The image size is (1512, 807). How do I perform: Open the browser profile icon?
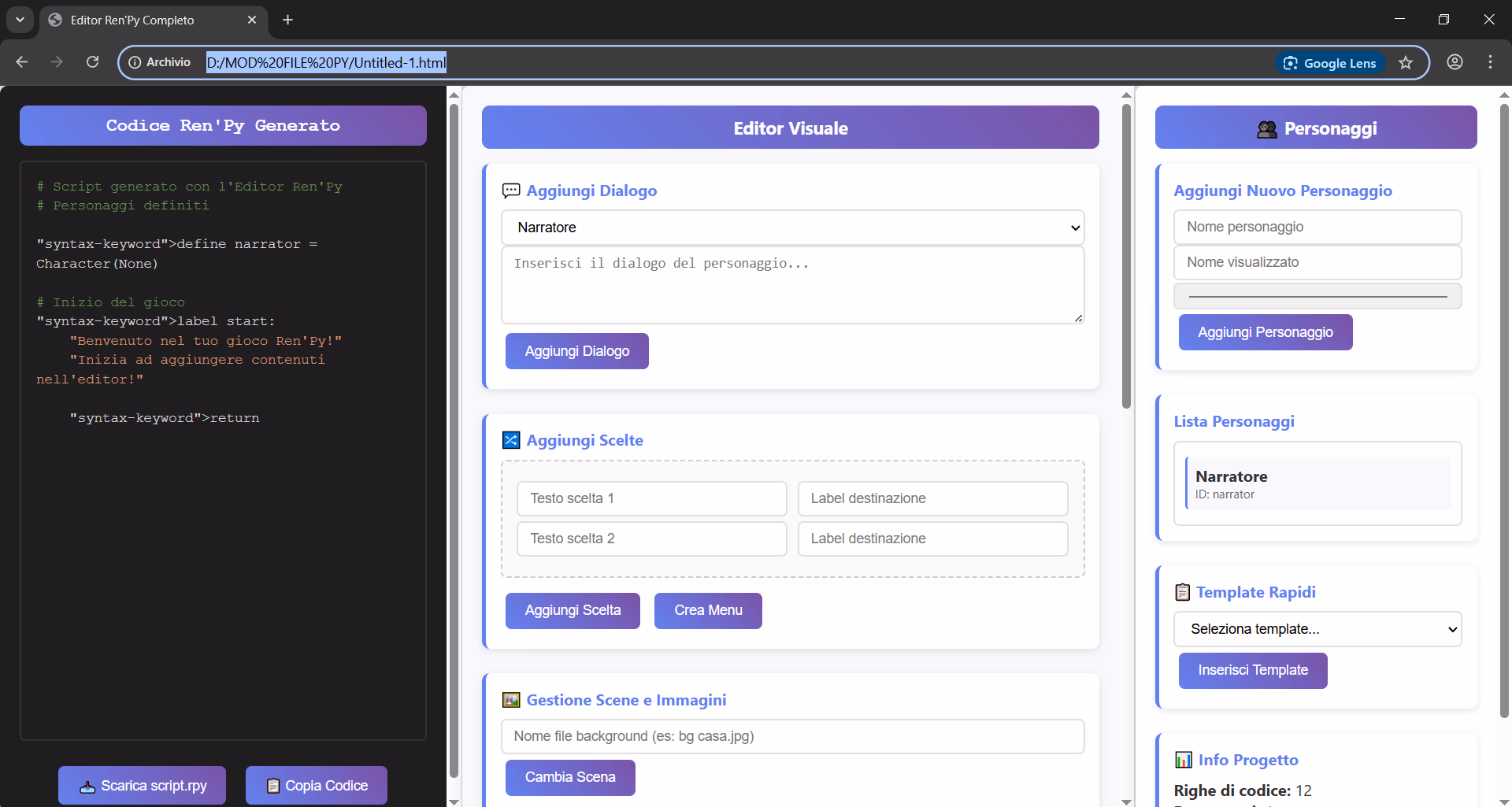click(x=1455, y=62)
